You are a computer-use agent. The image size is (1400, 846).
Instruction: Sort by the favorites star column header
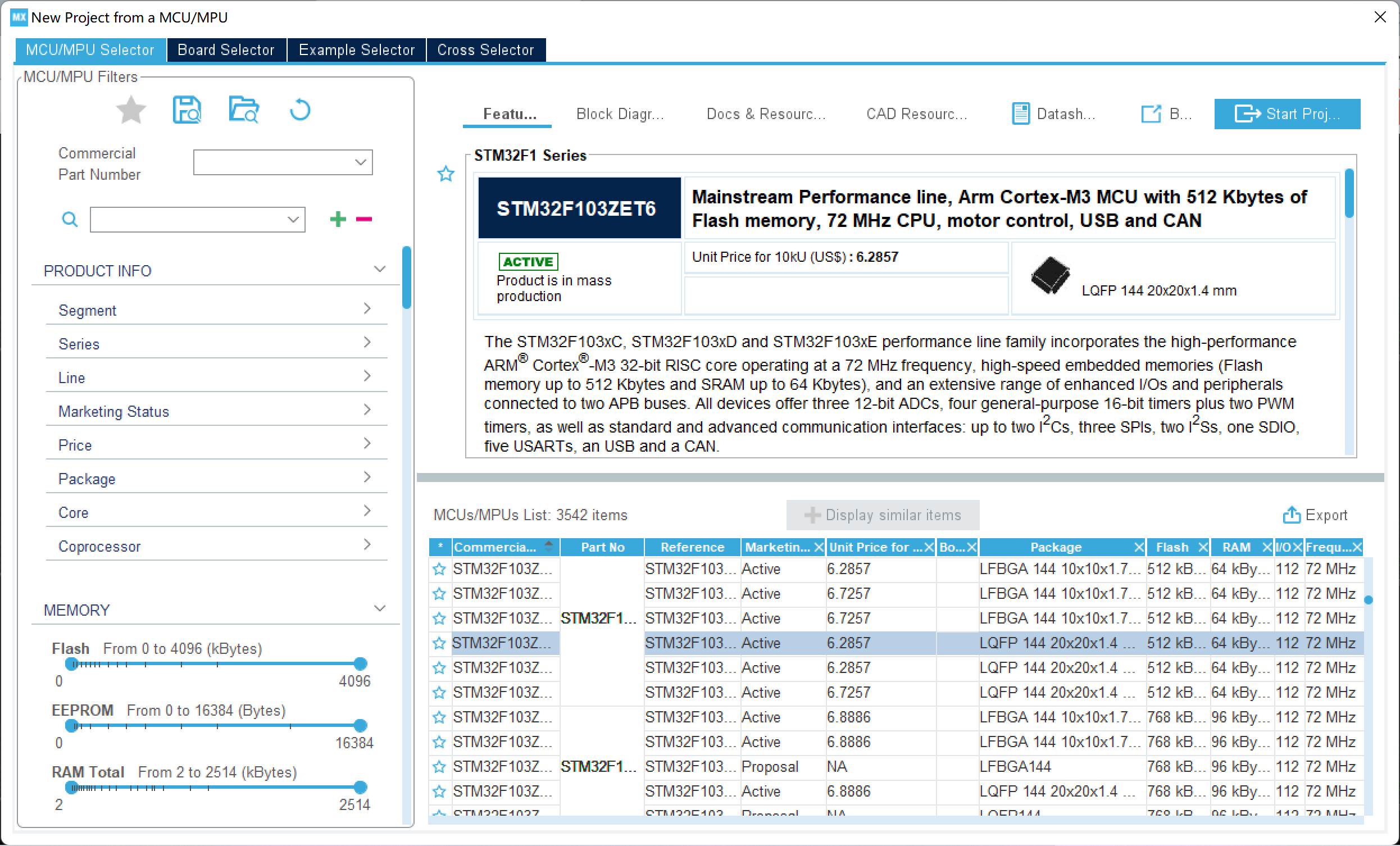click(x=440, y=547)
